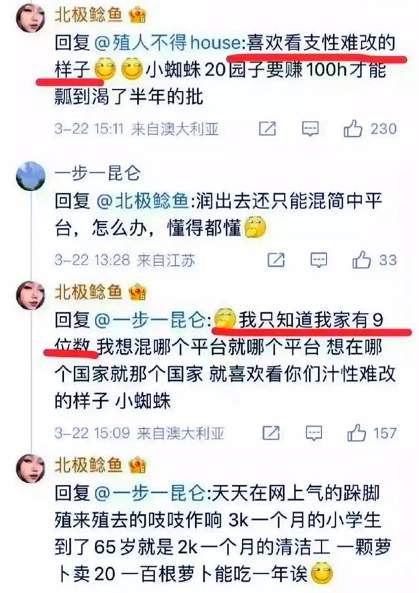Open 北极鲶鱼 username on the first comment
The image size is (419, 593).
point(89,15)
